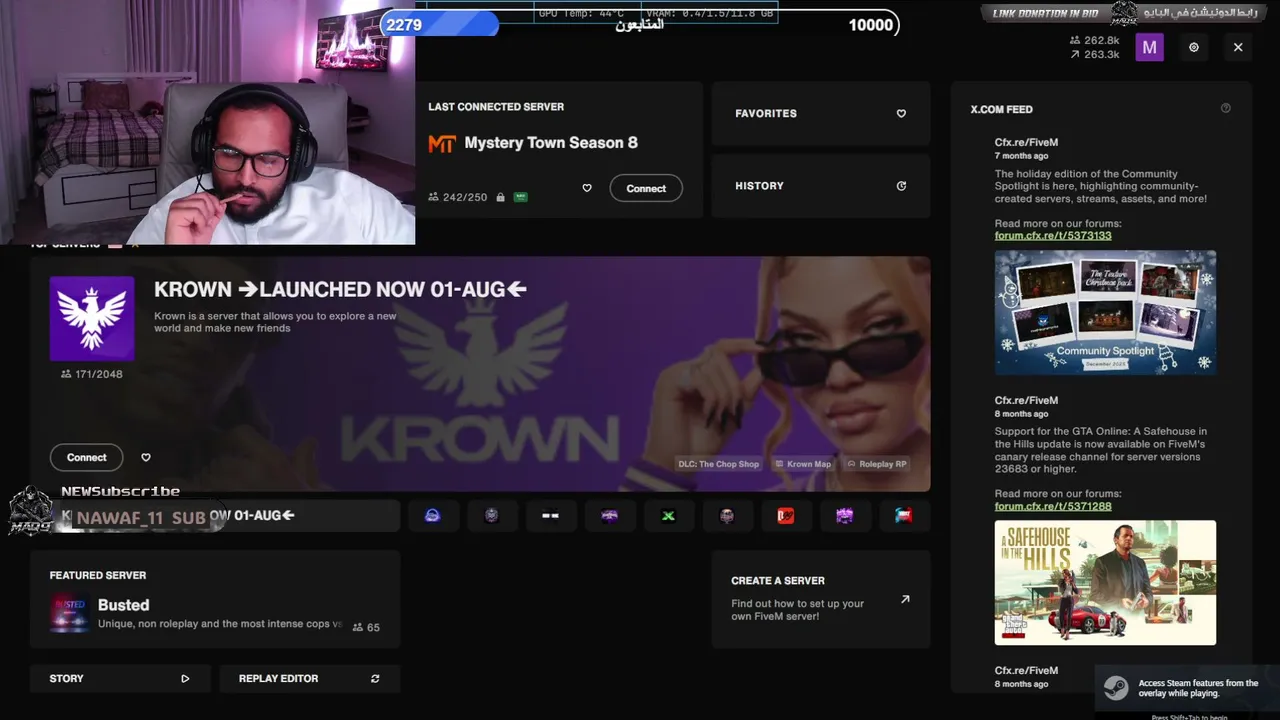This screenshot has height=720, width=1280.
Task: Click the 242/250 player count
Action: coord(458,197)
